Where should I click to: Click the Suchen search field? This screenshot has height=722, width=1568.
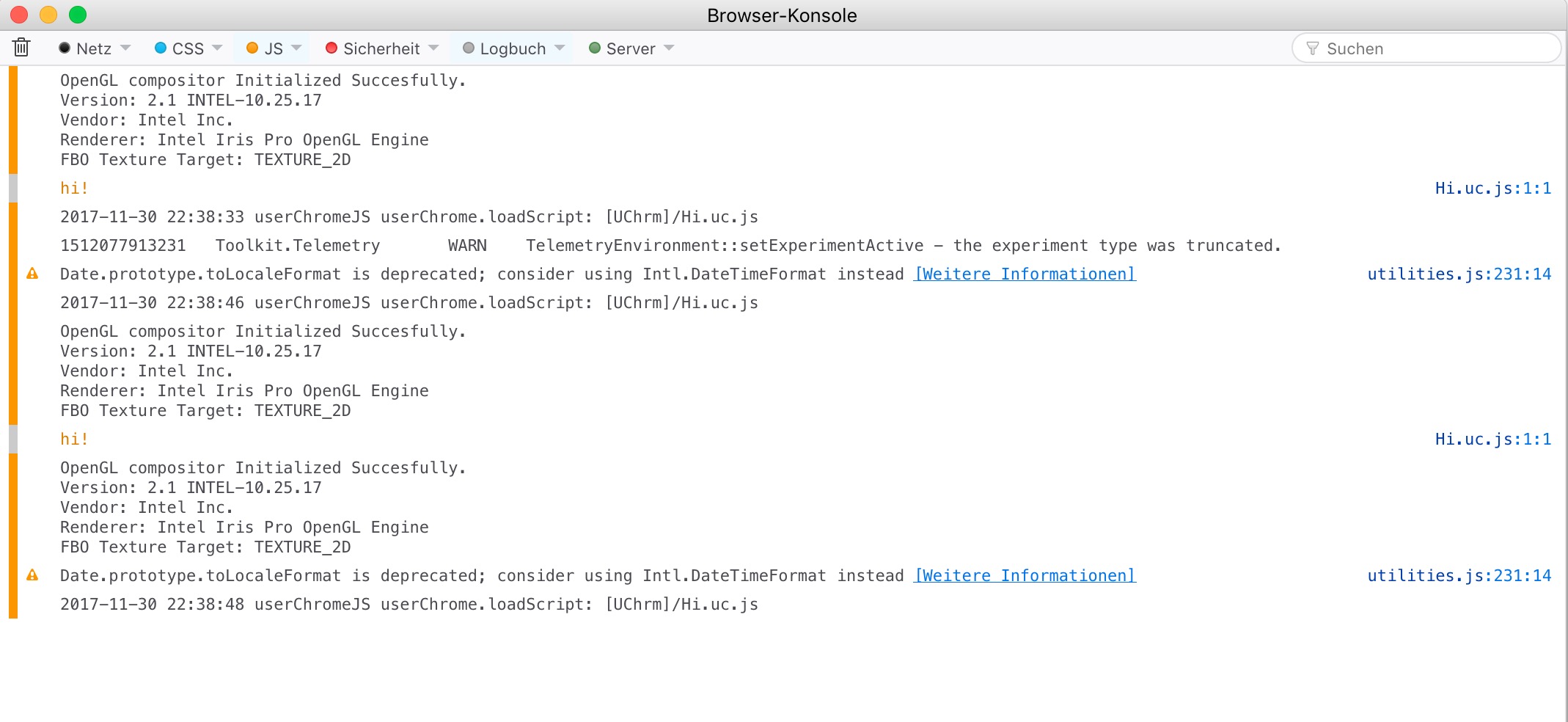[1430, 48]
